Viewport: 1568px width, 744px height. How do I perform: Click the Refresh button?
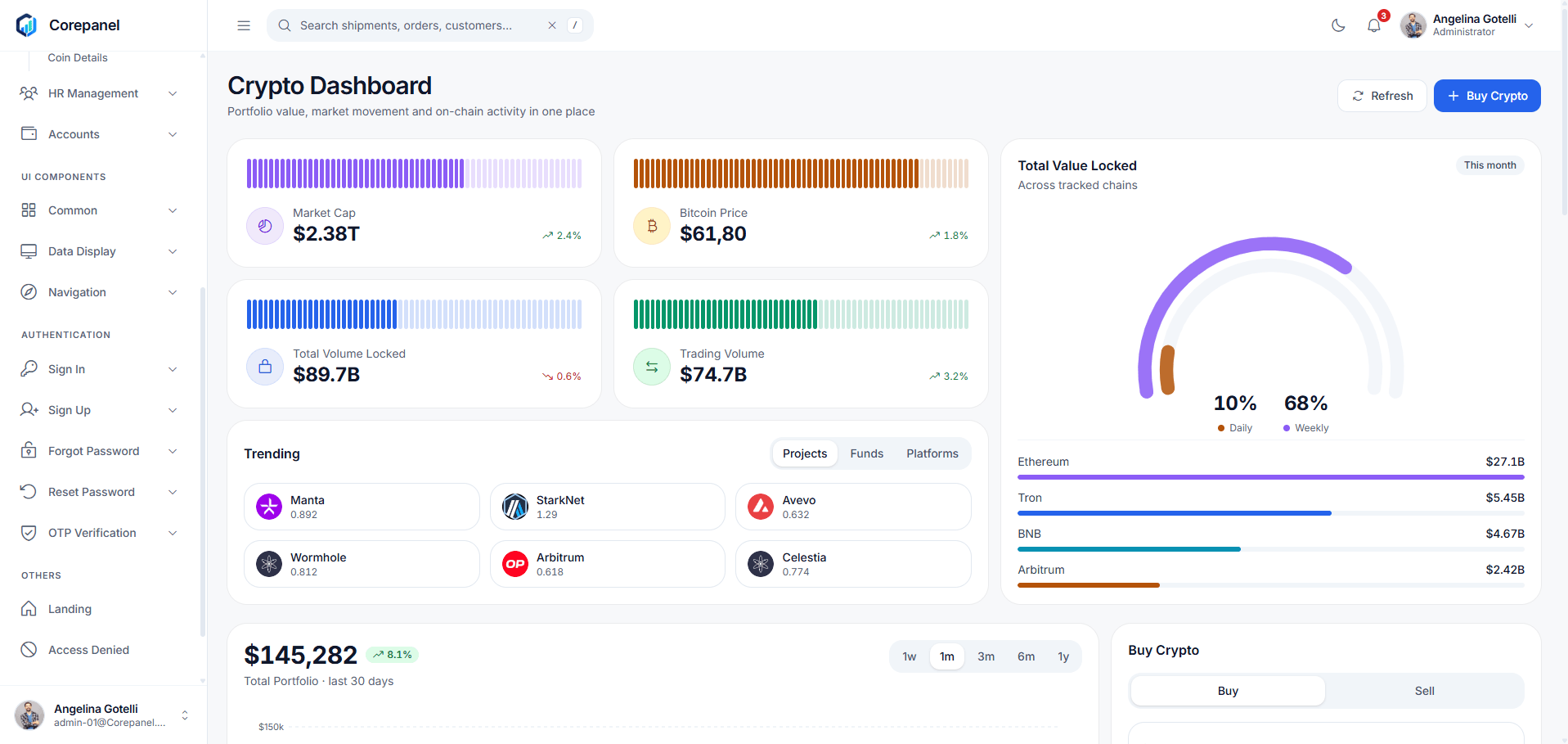click(1382, 96)
